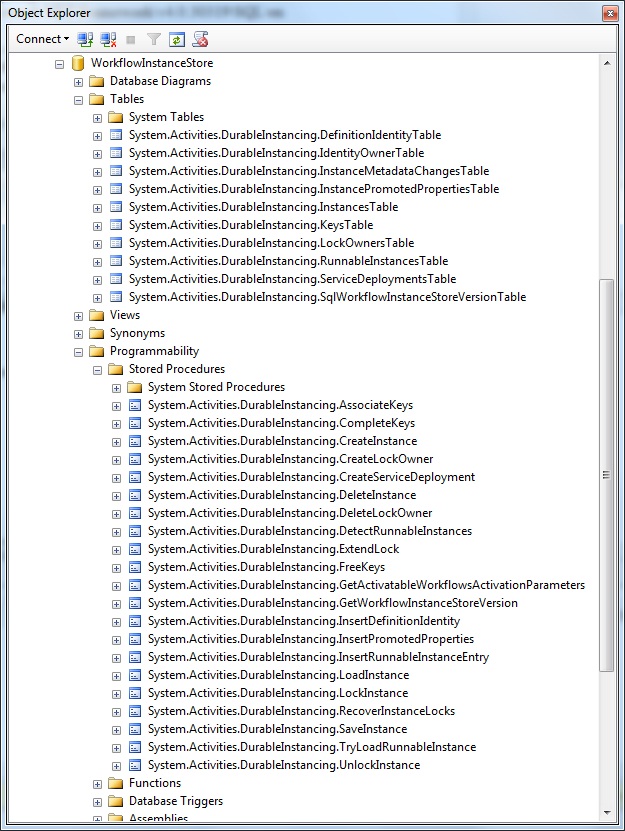The height and width of the screenshot is (831, 625).
Task: Expand the System Stored Procedures folder
Action: pyautogui.click(x=117, y=388)
